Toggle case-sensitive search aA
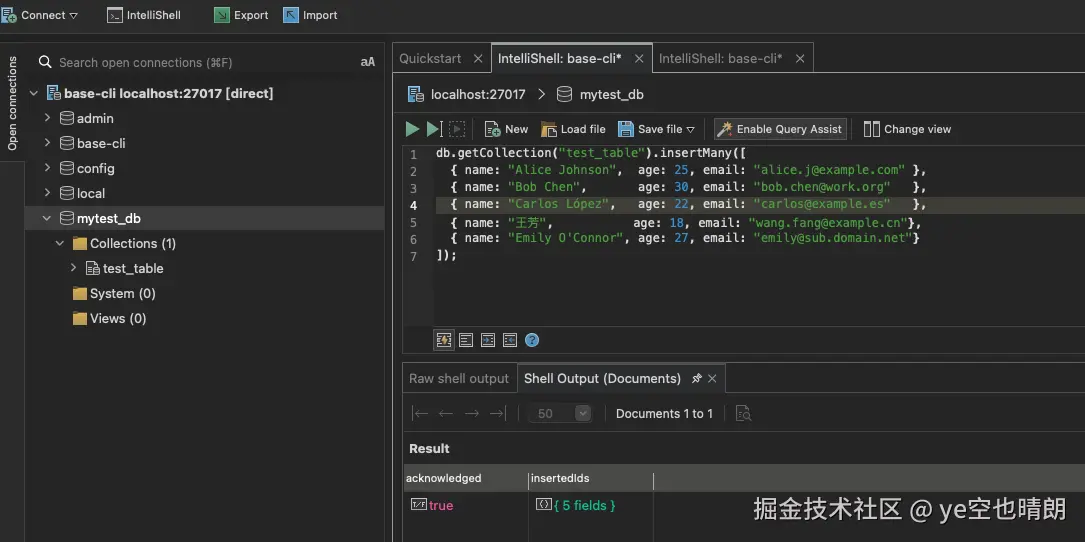The width and height of the screenshot is (1085, 542). tap(367, 62)
